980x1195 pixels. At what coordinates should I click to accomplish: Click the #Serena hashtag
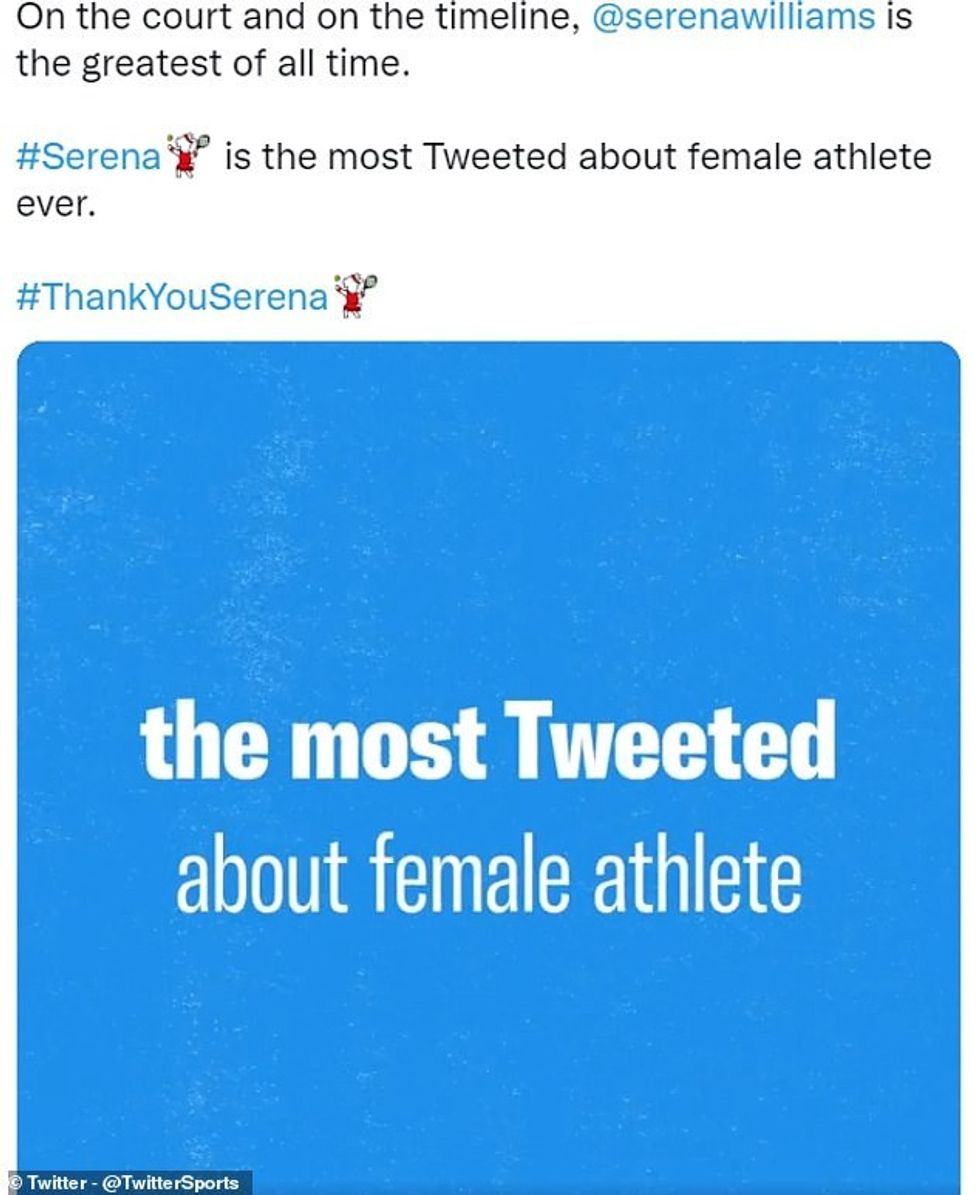pyautogui.click(x=89, y=157)
